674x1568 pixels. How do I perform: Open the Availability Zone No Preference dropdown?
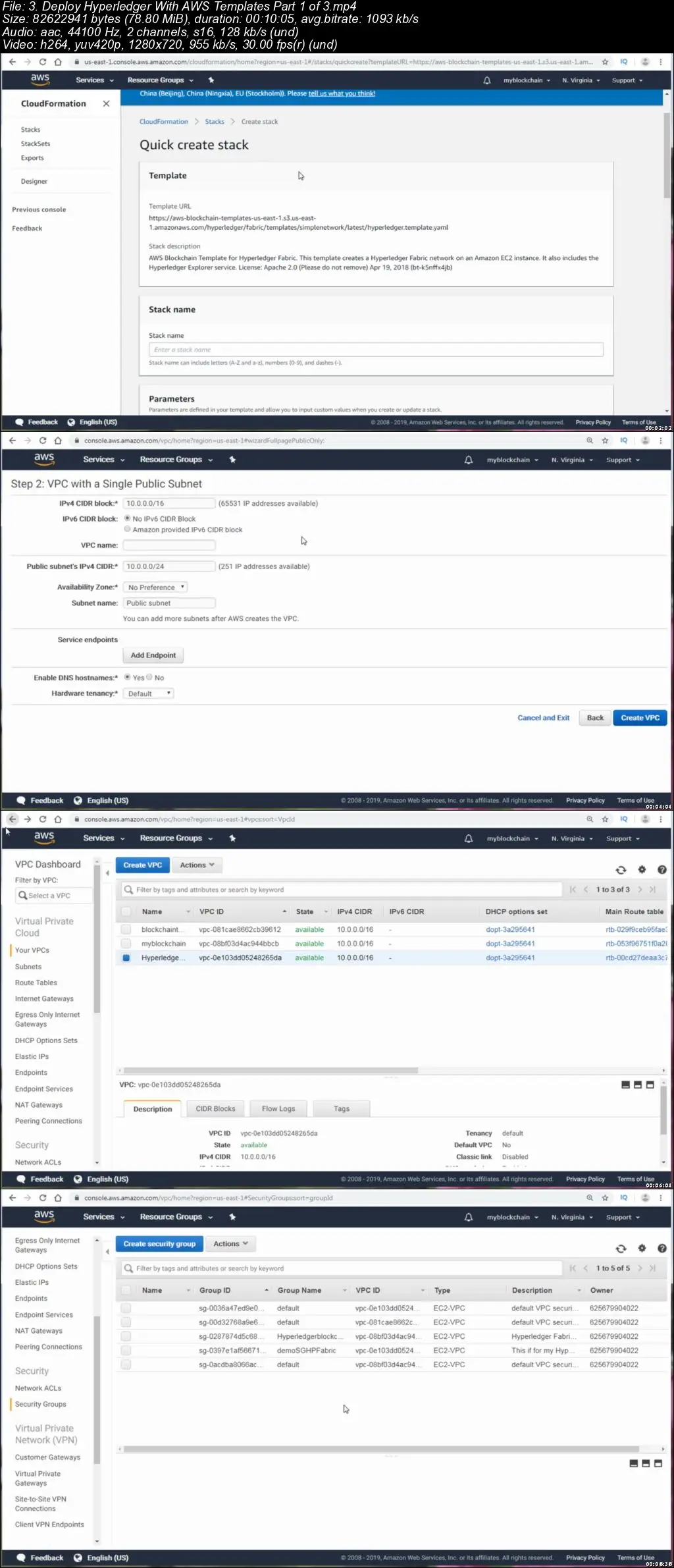(155, 587)
